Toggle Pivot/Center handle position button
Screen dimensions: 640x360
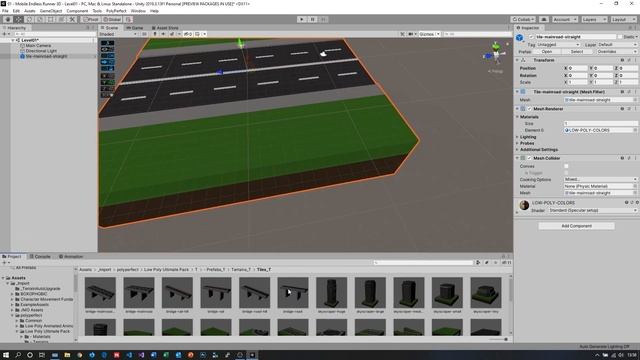[91, 19]
